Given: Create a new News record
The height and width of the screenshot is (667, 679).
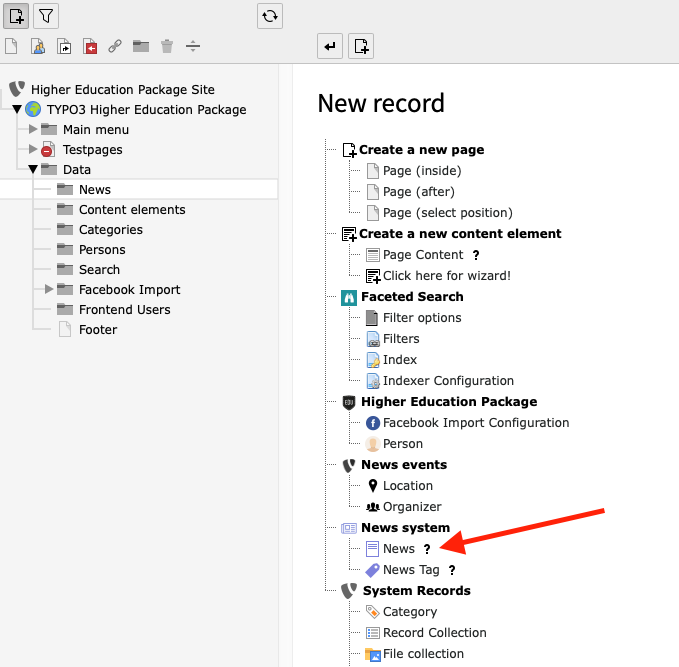Looking at the screenshot, I should [x=398, y=549].
